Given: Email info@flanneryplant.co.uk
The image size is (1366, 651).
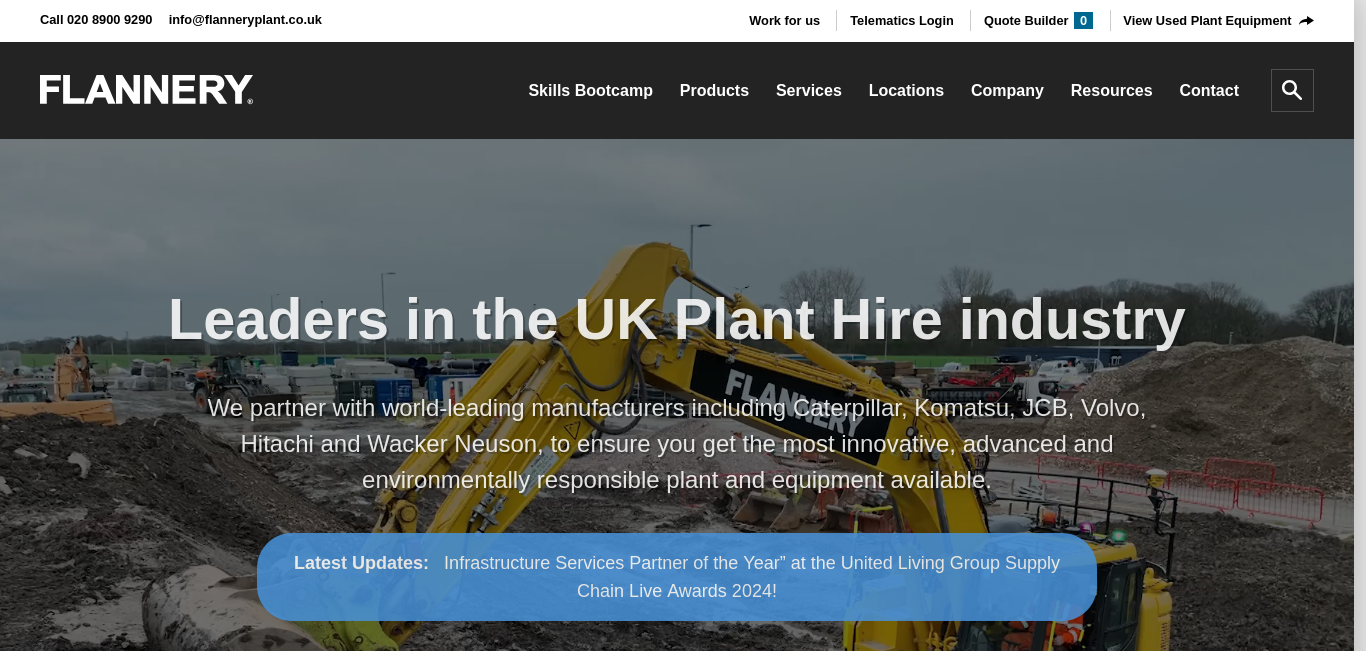Looking at the screenshot, I should [245, 20].
